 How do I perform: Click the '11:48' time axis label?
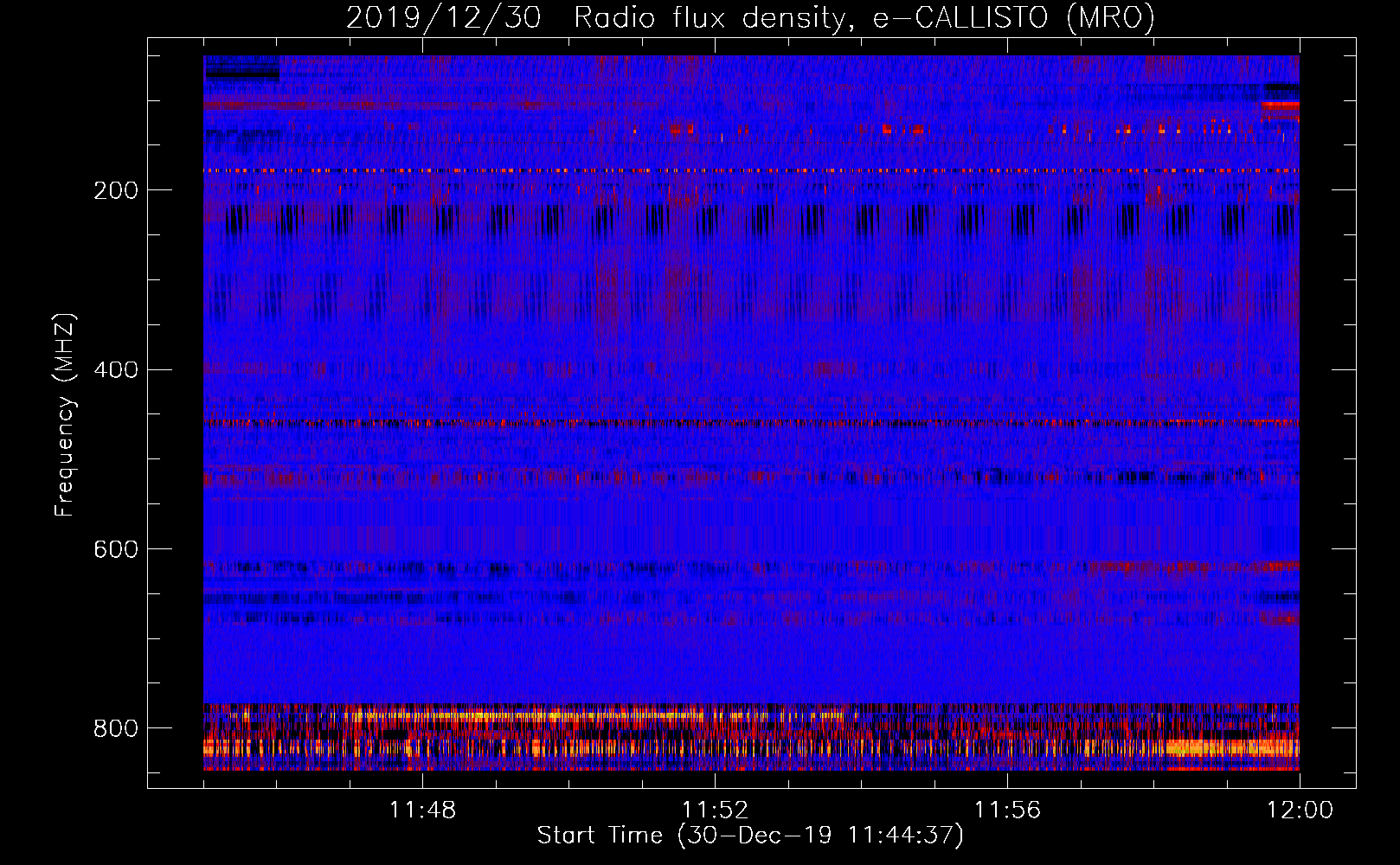[x=422, y=811]
